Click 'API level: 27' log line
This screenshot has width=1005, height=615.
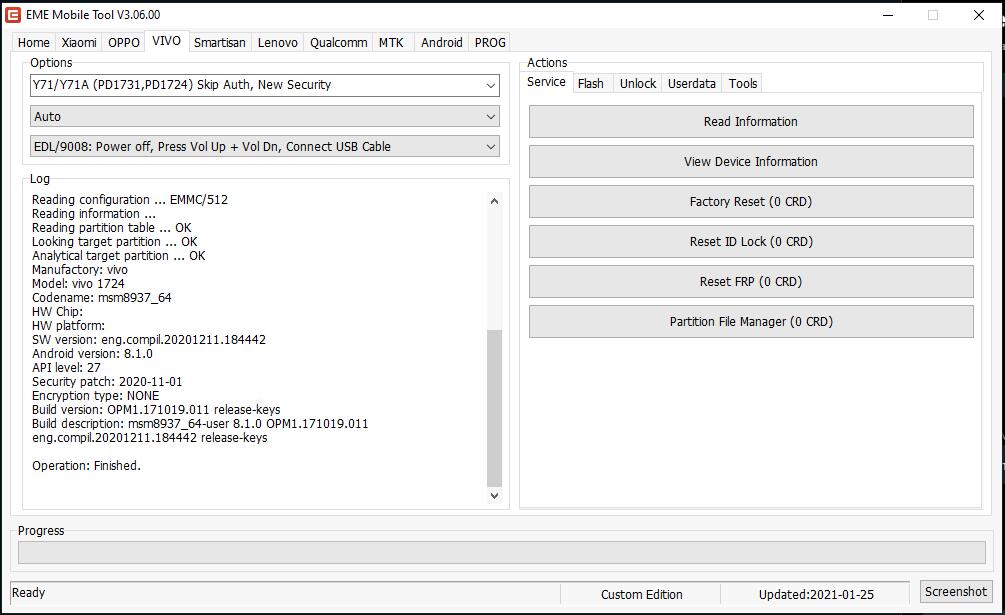tap(66, 368)
